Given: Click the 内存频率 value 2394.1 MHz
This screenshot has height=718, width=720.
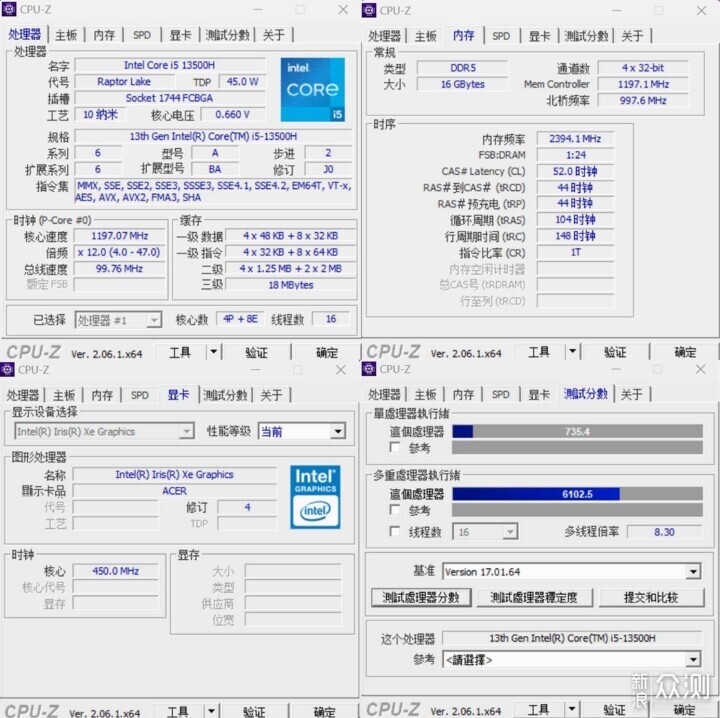Looking at the screenshot, I should point(575,139).
